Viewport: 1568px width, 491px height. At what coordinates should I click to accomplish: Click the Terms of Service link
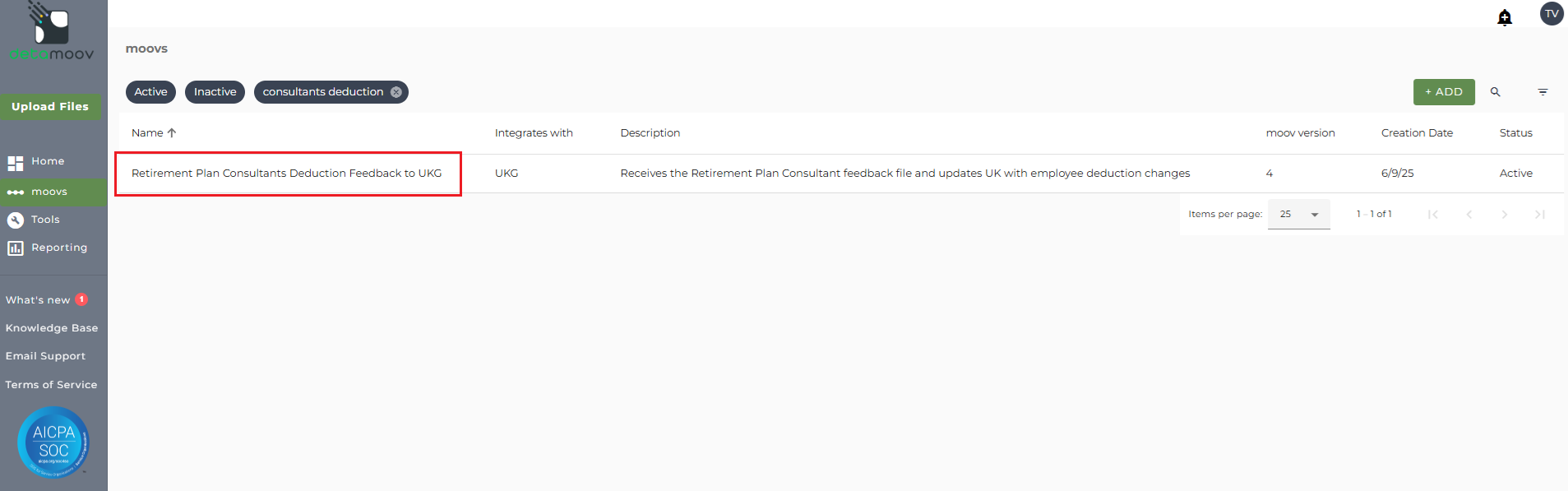coord(51,385)
